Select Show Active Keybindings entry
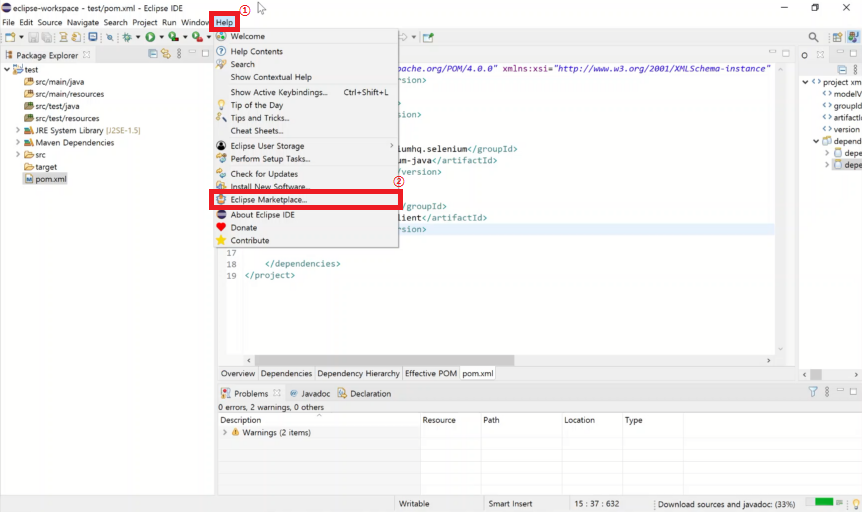Screen dimensions: 862x512 [x=306, y=92]
